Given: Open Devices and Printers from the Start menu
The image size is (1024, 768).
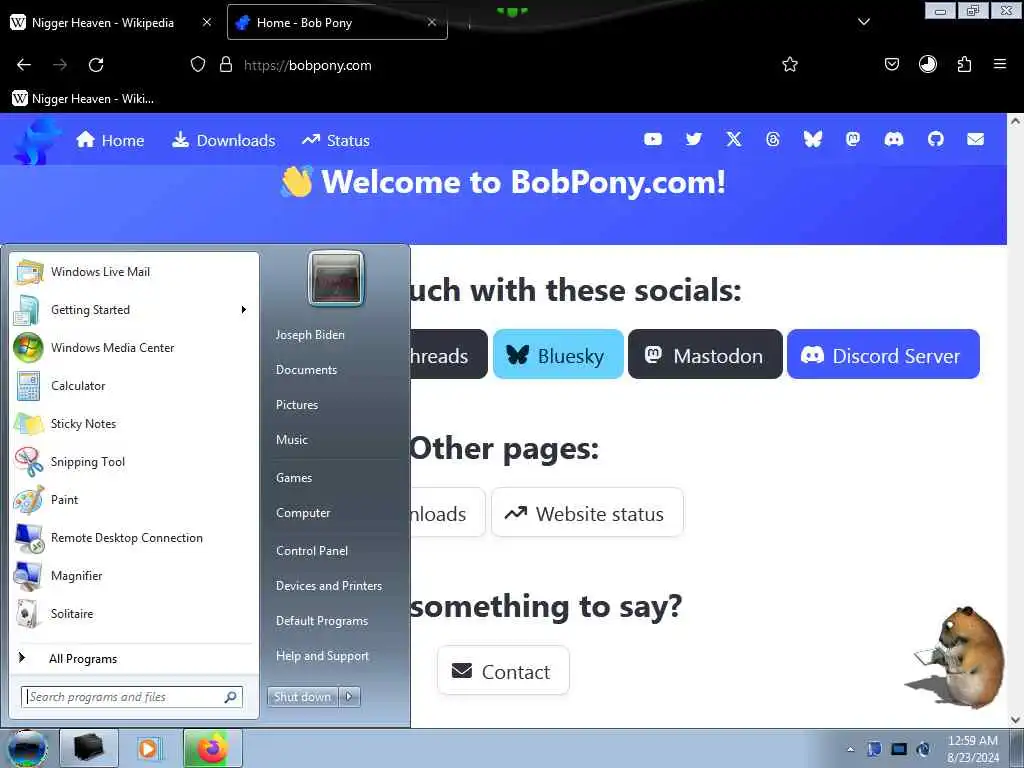Looking at the screenshot, I should [328, 586].
